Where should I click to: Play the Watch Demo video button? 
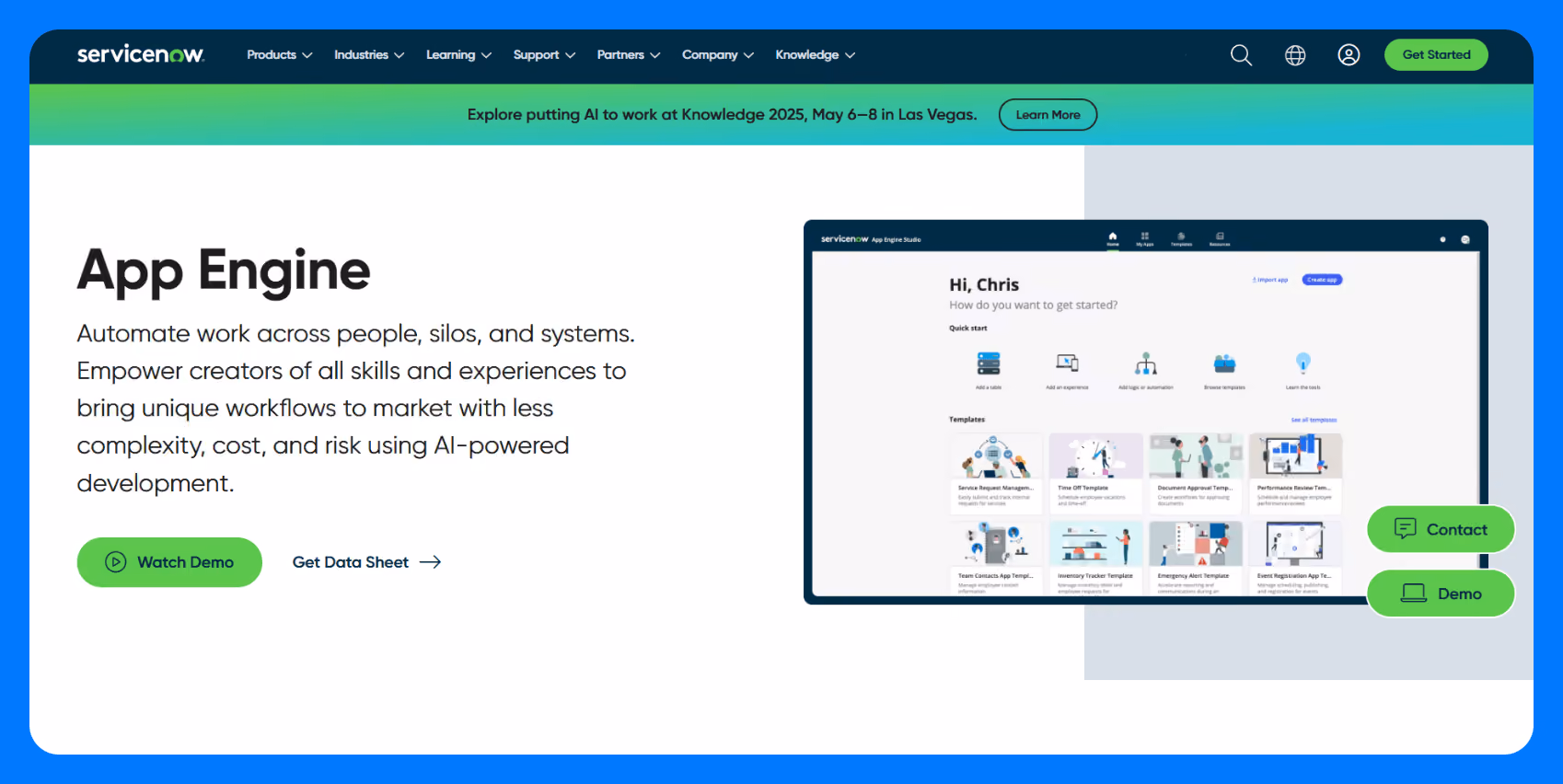click(169, 562)
